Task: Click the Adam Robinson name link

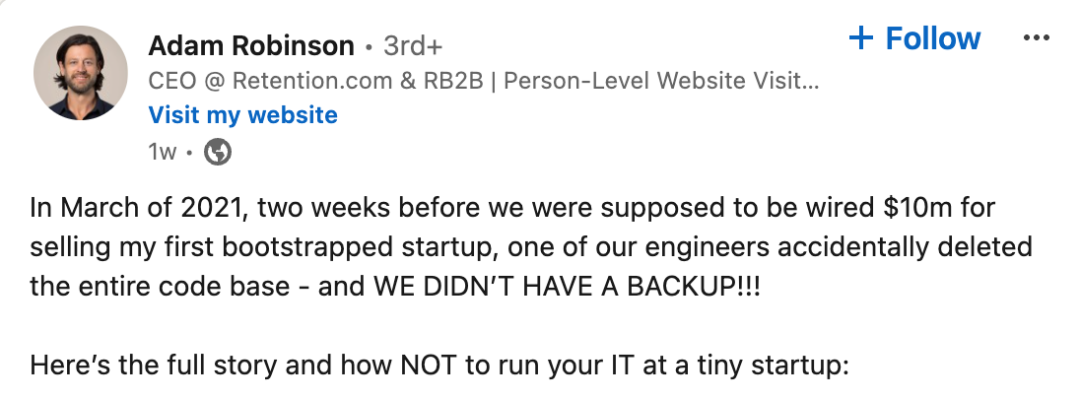Action: pyautogui.click(x=251, y=46)
